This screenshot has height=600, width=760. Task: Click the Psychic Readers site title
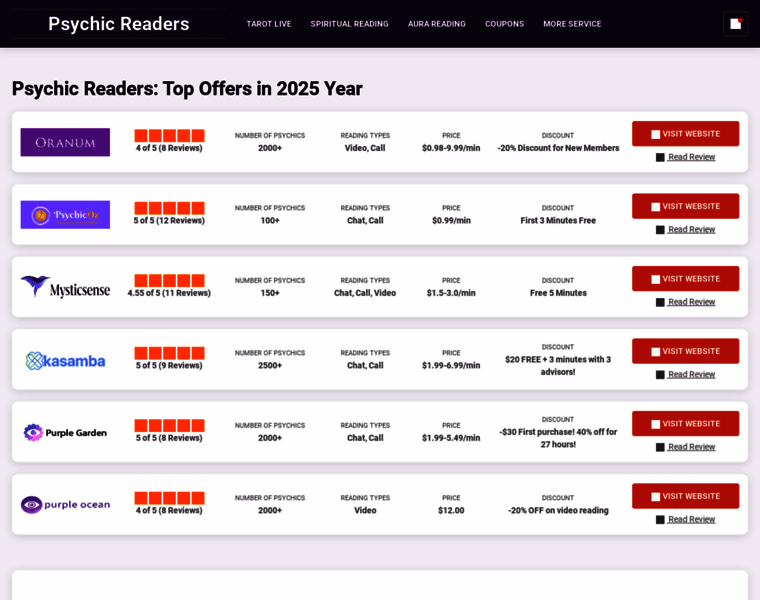pos(118,24)
